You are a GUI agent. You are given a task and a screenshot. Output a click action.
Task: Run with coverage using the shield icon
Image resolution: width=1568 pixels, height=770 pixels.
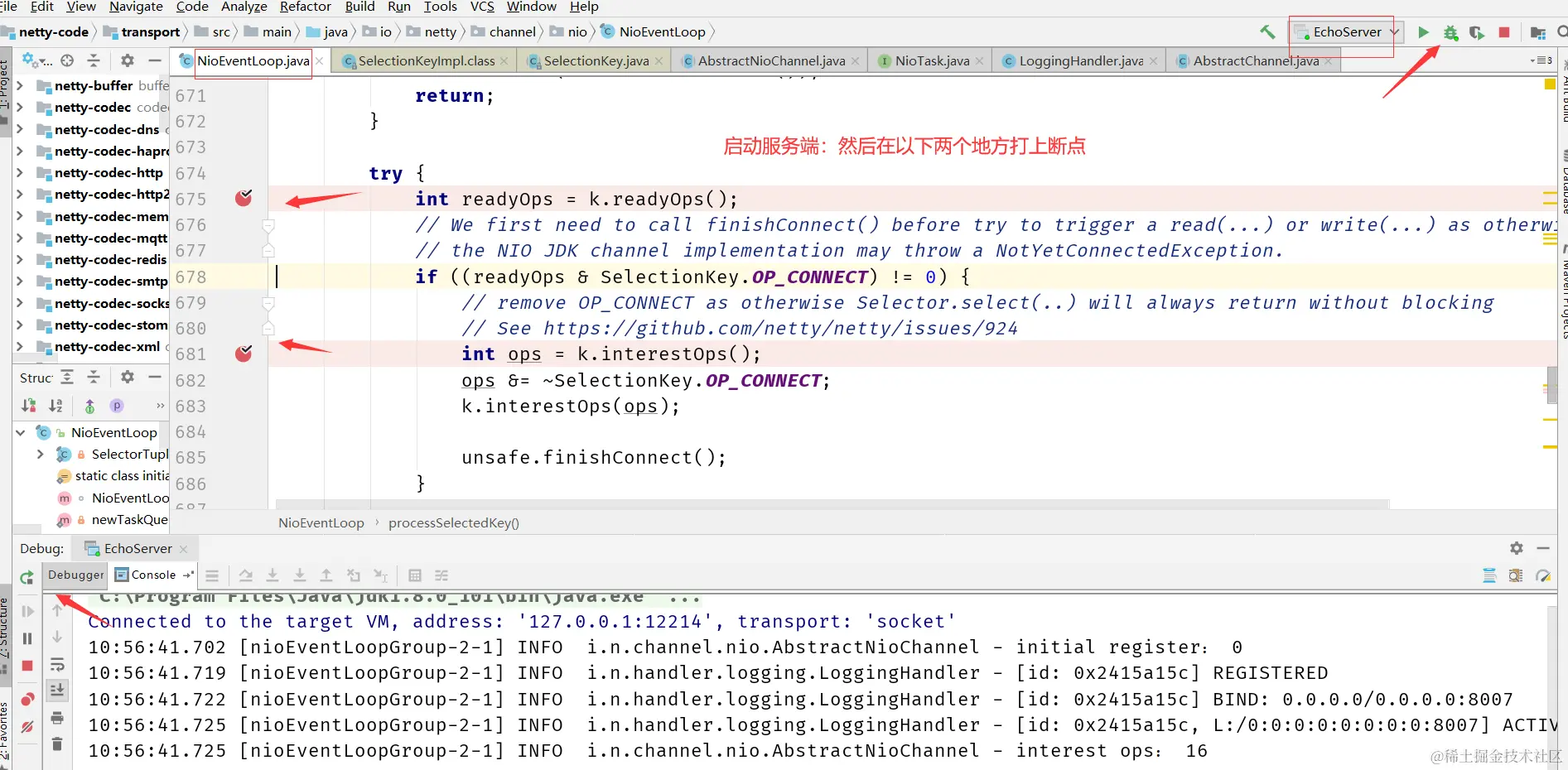(x=1477, y=32)
